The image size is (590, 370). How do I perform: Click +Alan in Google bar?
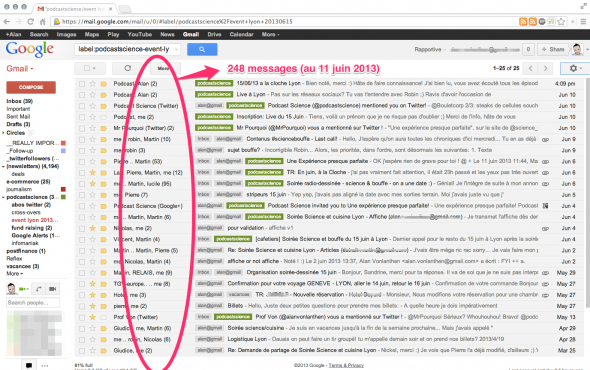point(14,34)
